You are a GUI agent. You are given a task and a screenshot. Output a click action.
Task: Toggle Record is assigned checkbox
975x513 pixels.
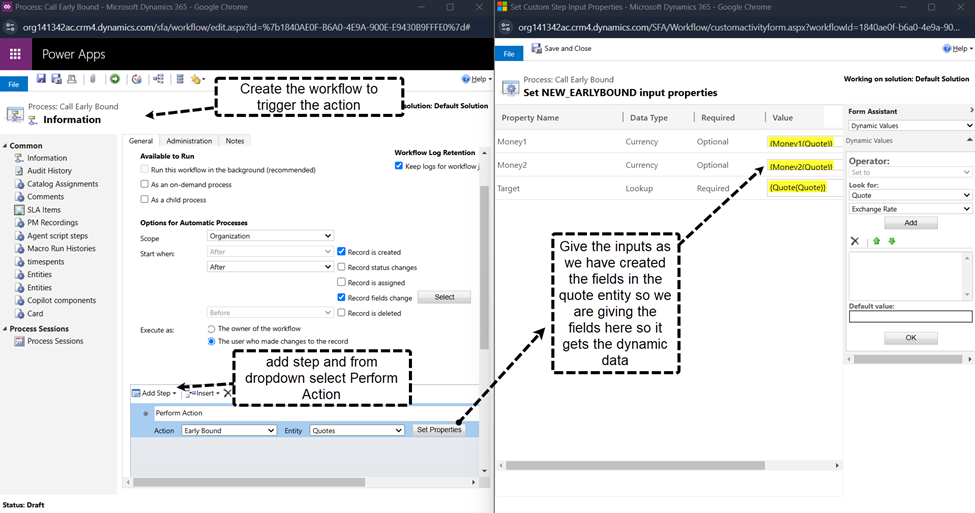click(341, 282)
